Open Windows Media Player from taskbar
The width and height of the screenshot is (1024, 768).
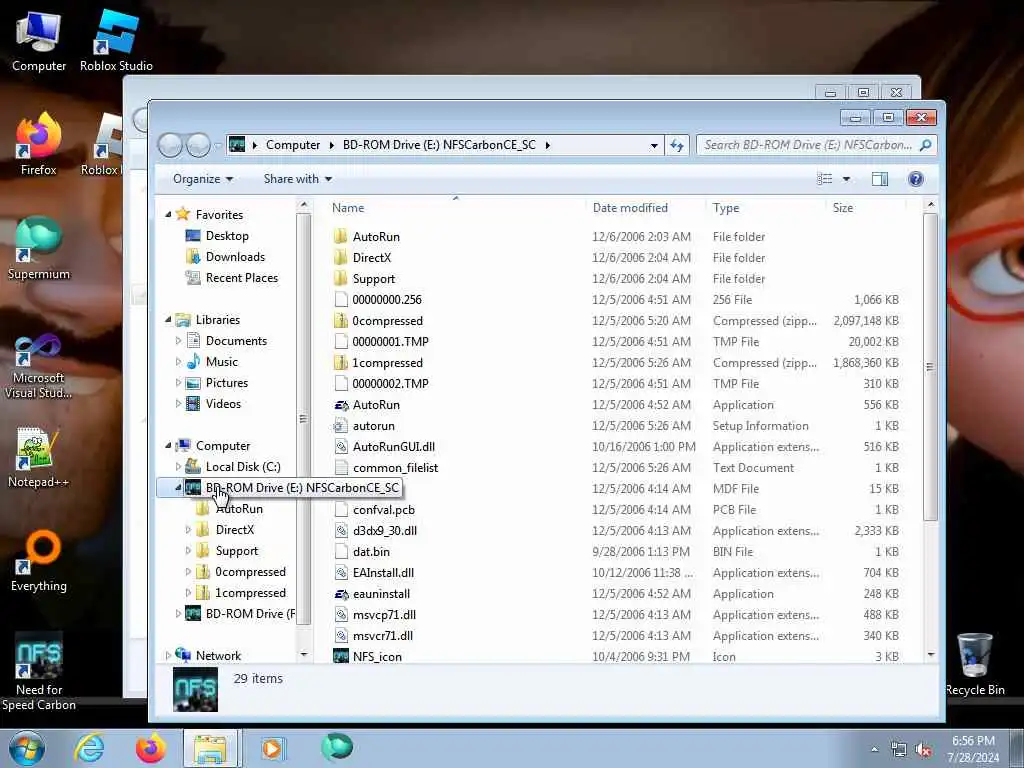[x=272, y=748]
